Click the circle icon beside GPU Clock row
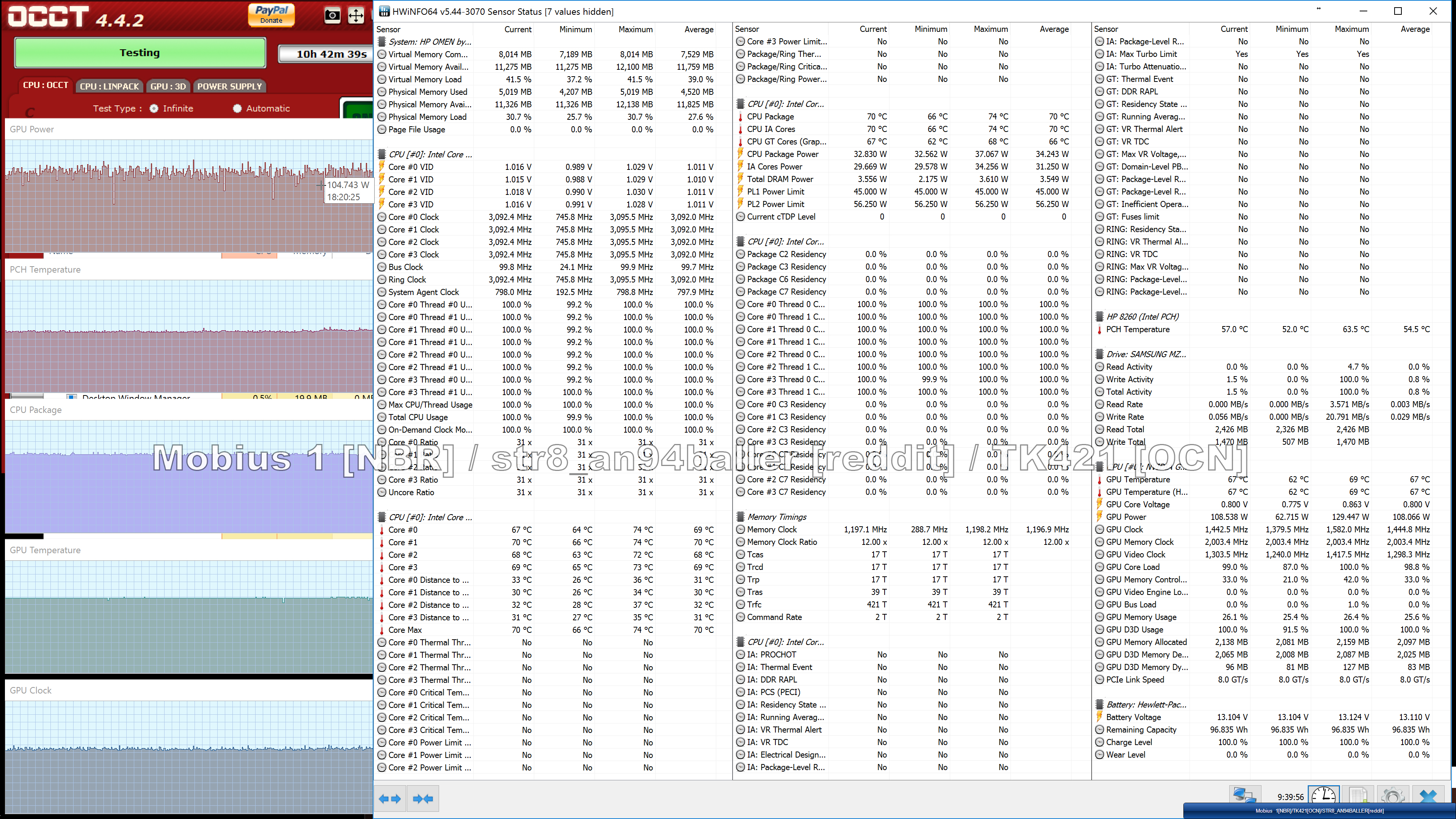This screenshot has height=819, width=1456. pyautogui.click(x=1099, y=530)
